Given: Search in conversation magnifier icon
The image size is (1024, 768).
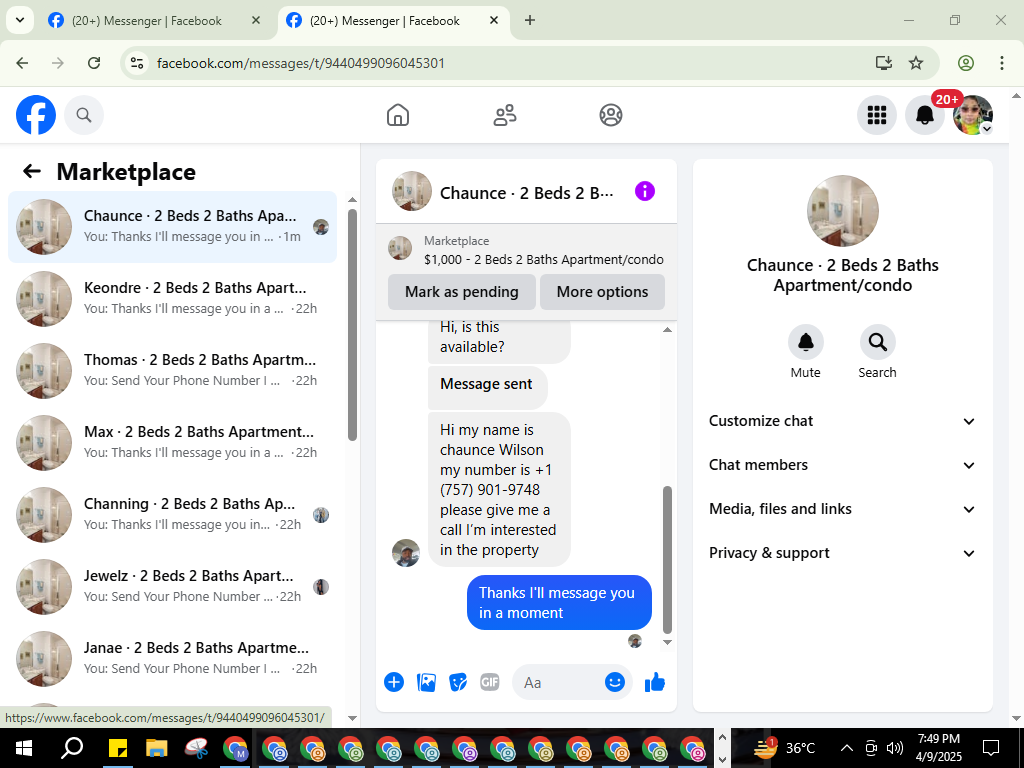Looking at the screenshot, I should 878,342.
